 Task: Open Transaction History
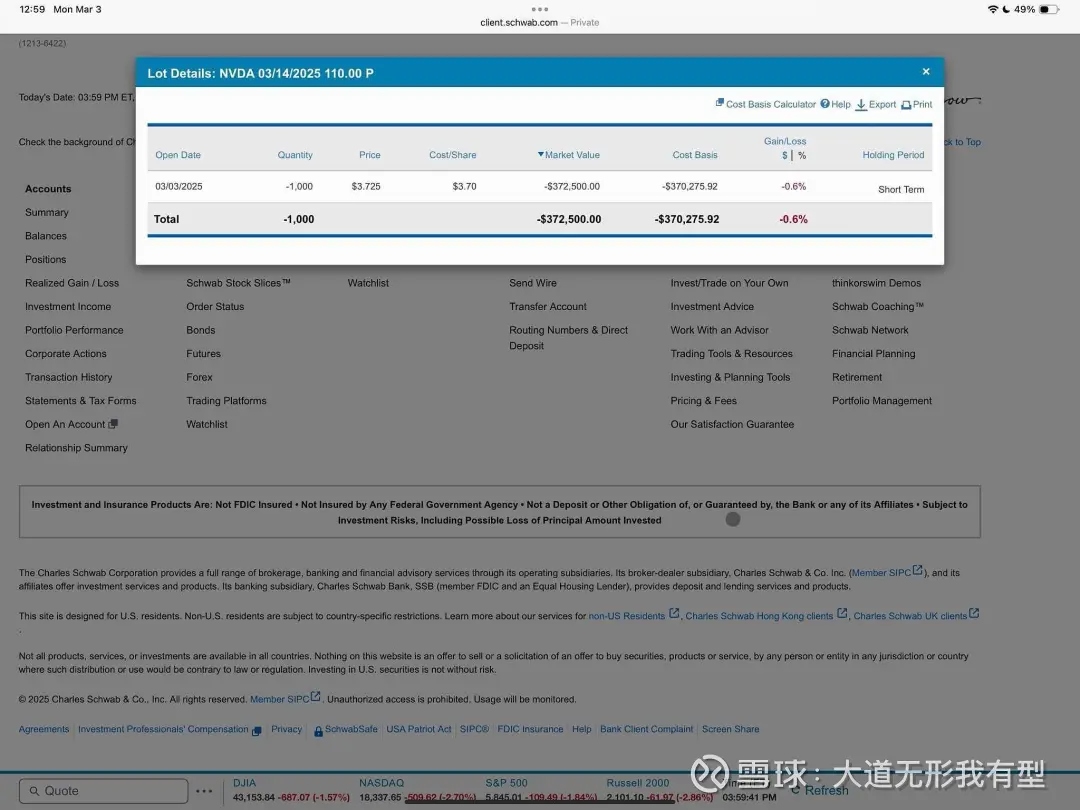[x=67, y=377]
